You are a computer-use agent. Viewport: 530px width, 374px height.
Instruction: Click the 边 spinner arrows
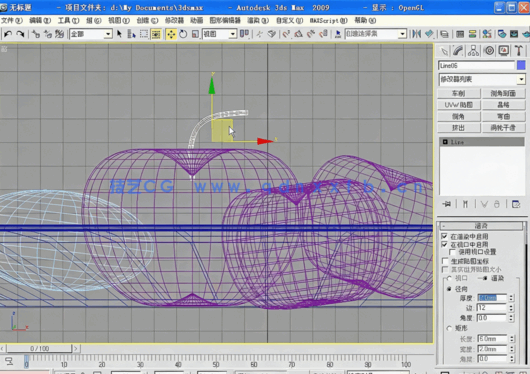511,308
